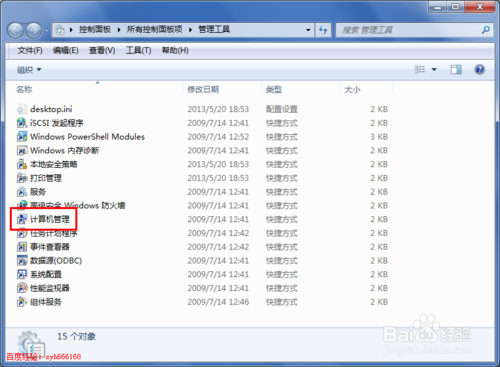Click the search magnifier icon
Screen dimensions: 500x367
[x=486, y=30]
